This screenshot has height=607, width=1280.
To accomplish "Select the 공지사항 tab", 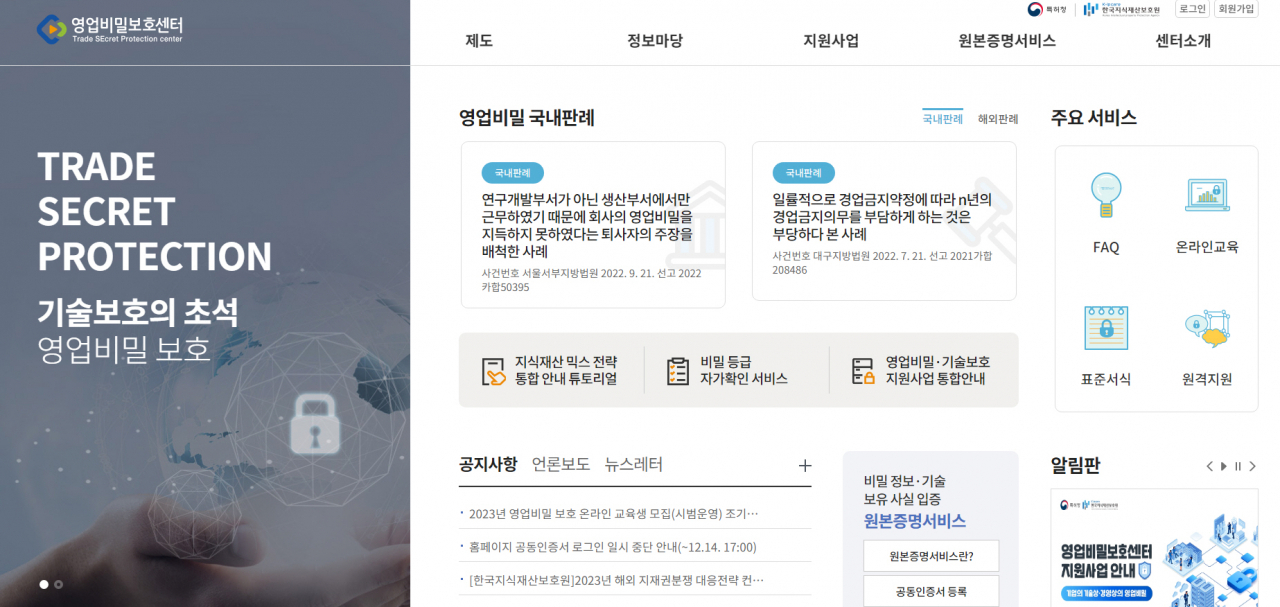I will tap(488, 465).
